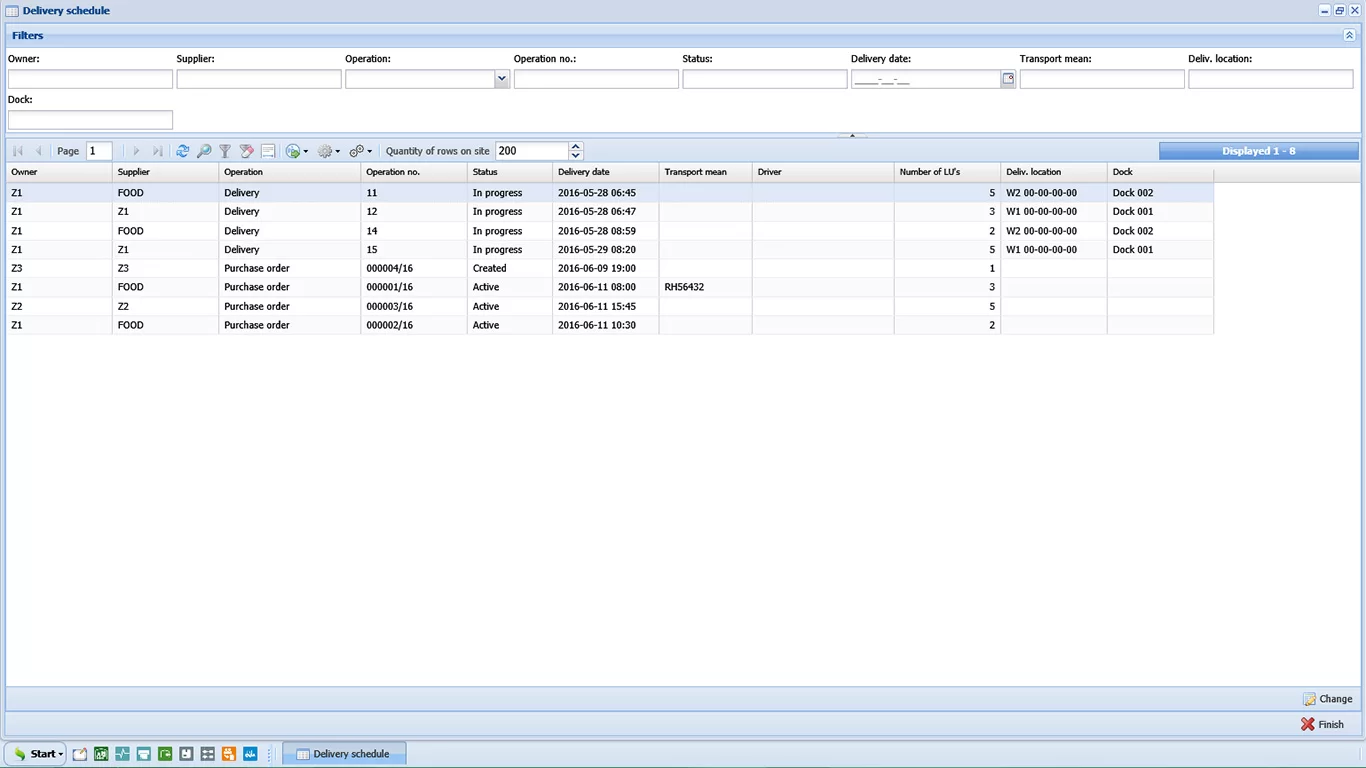Click the magnifier search icon in toolbar
Screen dimensions: 1366x768
point(204,151)
